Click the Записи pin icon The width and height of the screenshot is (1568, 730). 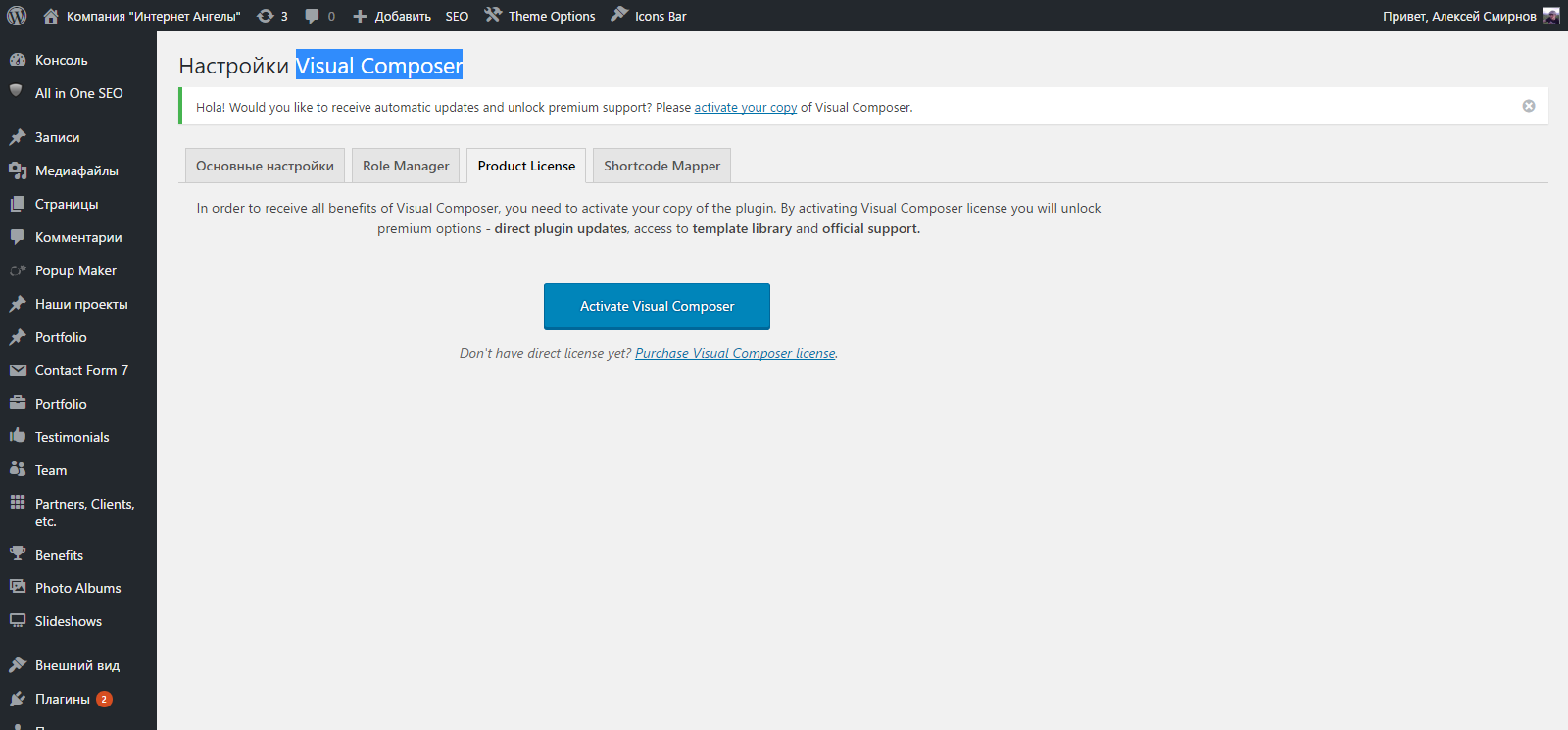click(x=18, y=137)
